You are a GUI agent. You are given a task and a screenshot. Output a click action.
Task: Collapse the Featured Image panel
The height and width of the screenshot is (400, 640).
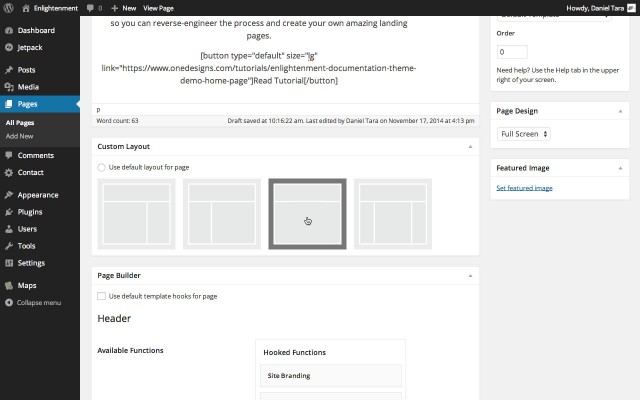(x=620, y=168)
